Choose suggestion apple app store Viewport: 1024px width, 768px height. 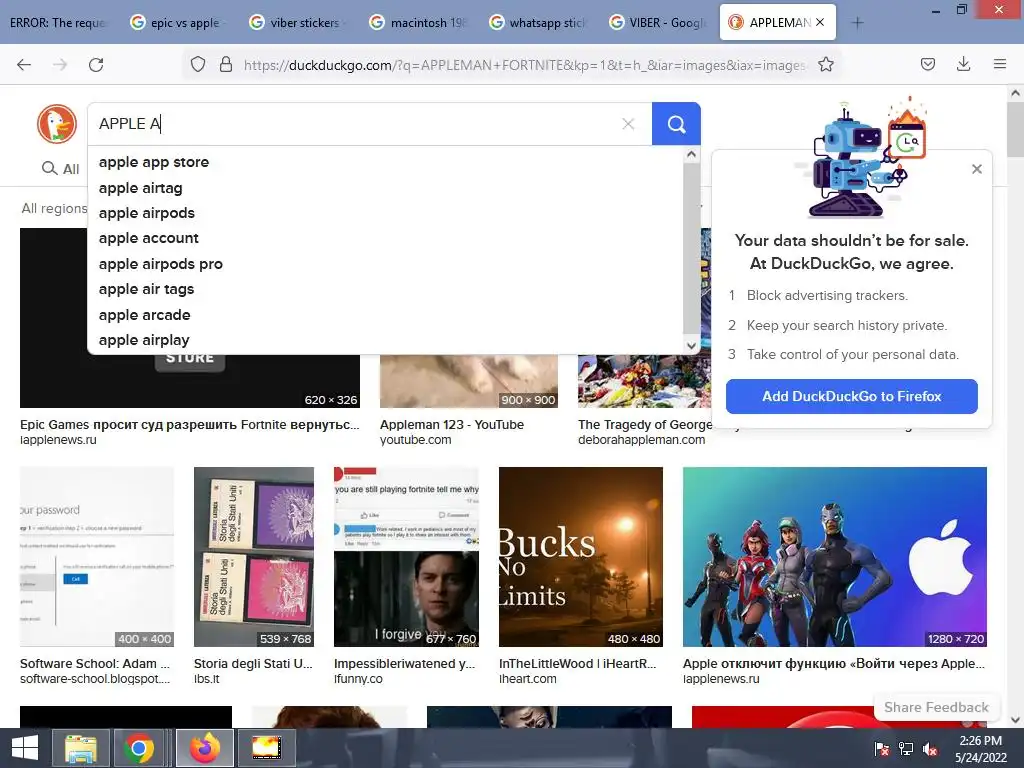pos(385,162)
